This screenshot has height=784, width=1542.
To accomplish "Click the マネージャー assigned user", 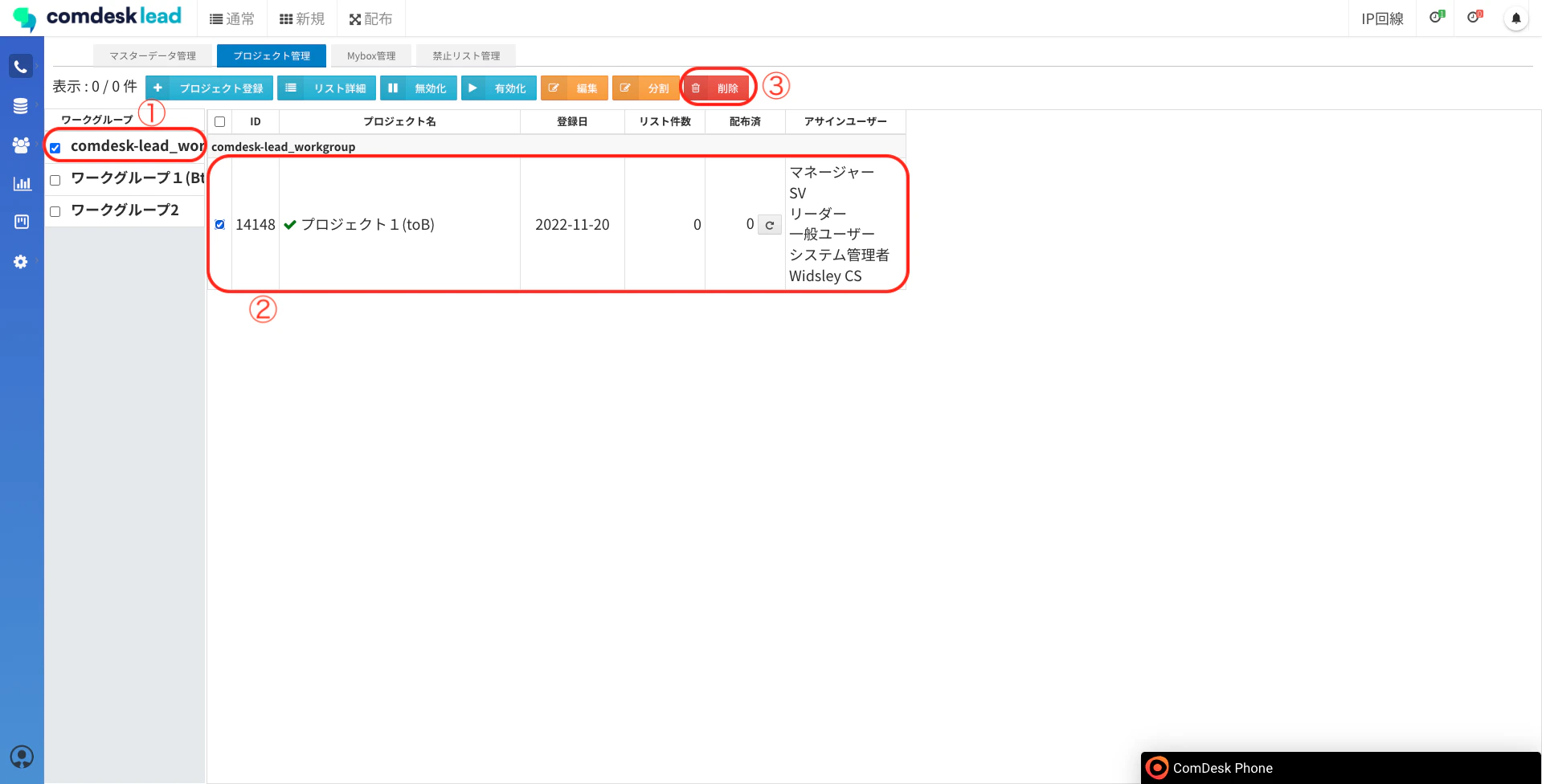I will 832,172.
